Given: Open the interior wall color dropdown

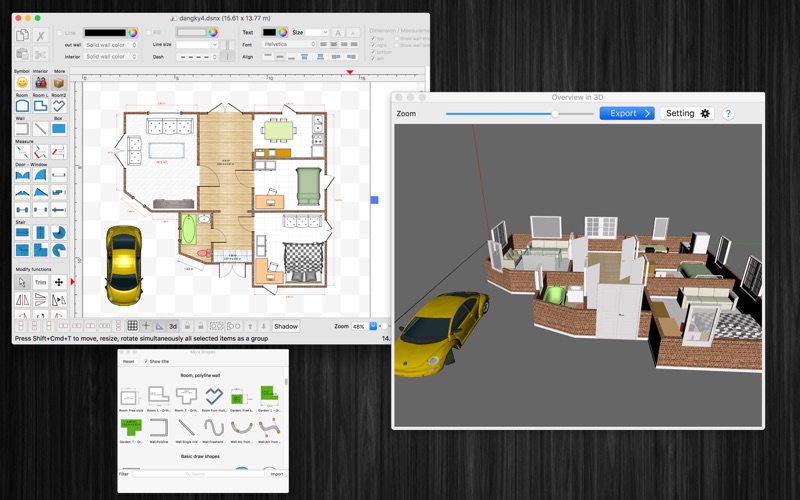Looking at the screenshot, I should click(111, 57).
